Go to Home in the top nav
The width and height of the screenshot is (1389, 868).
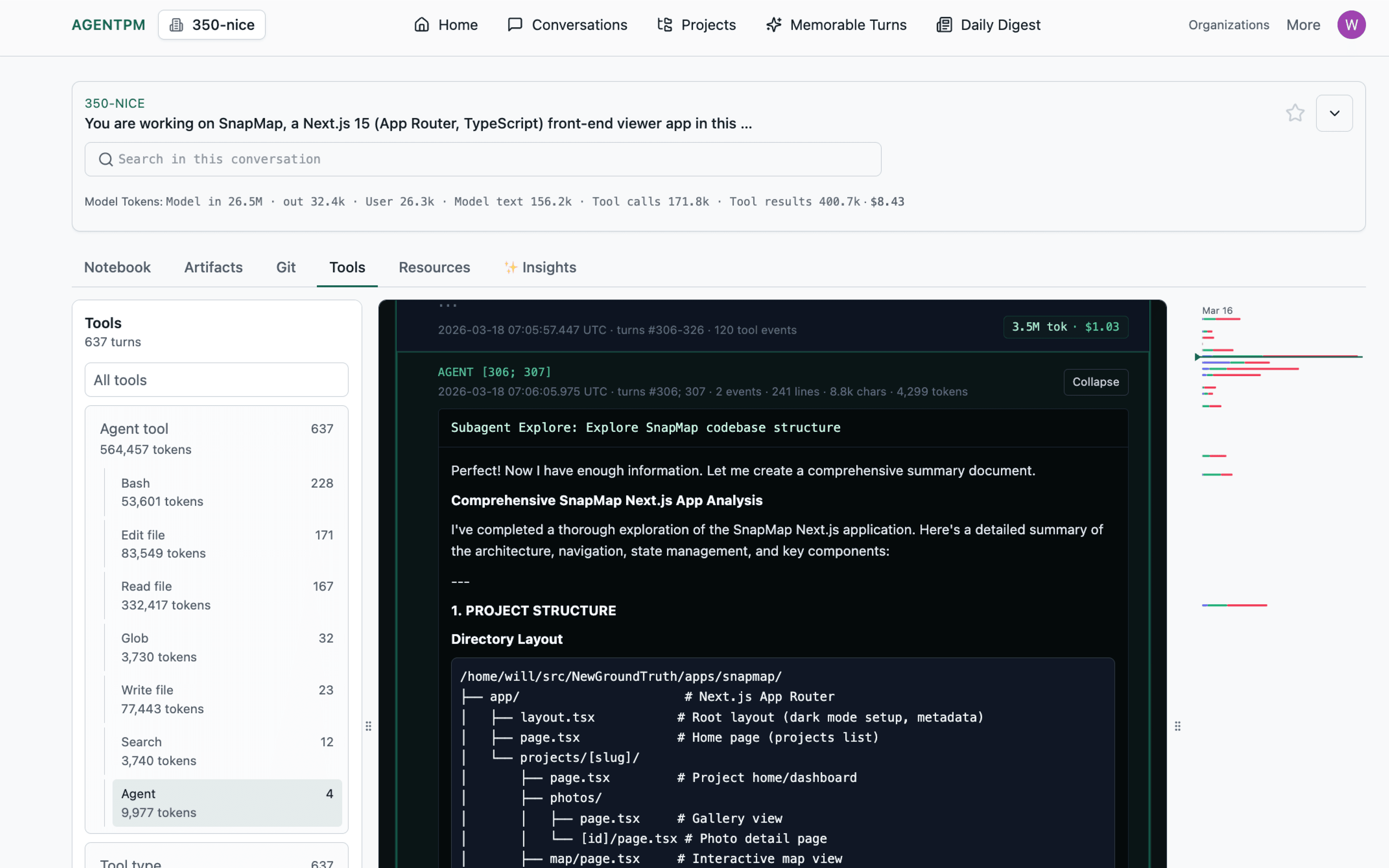pyautogui.click(x=446, y=25)
